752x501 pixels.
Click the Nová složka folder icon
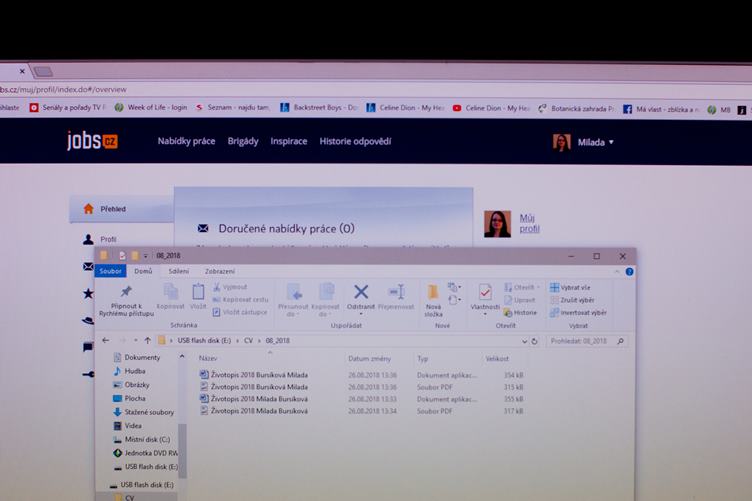pyautogui.click(x=433, y=291)
